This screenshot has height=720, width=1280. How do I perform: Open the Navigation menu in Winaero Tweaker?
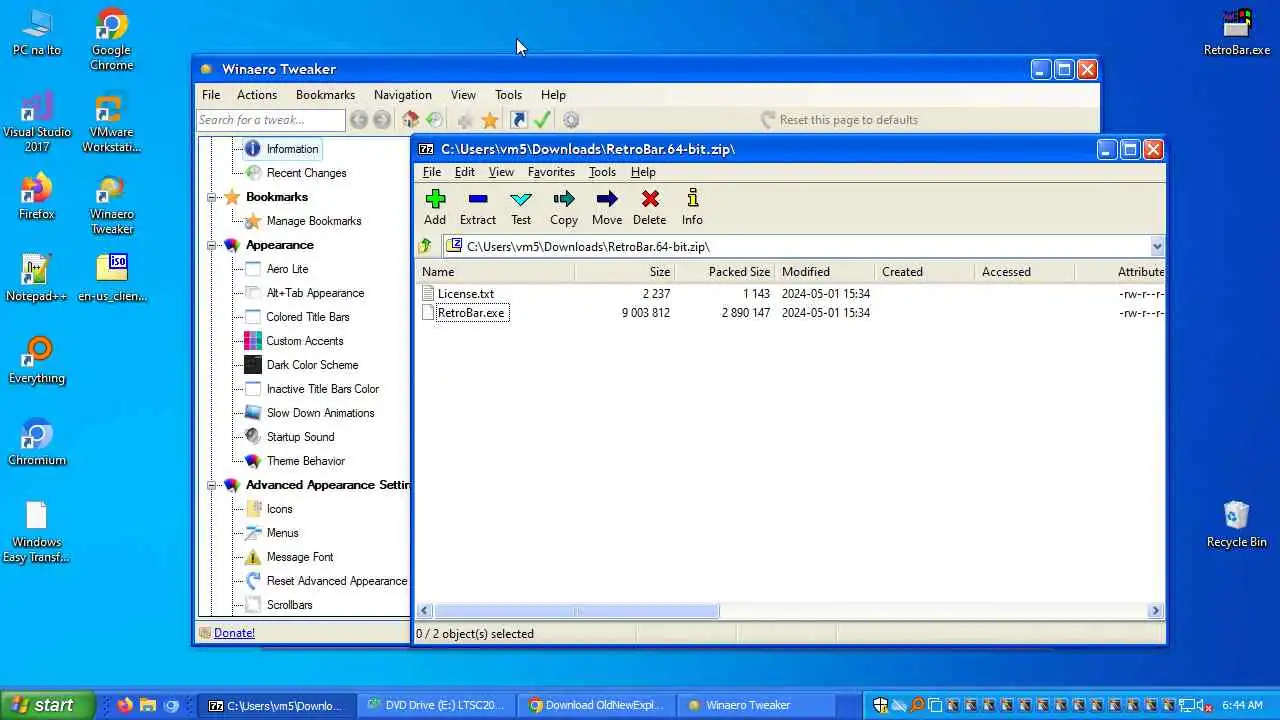pos(403,95)
